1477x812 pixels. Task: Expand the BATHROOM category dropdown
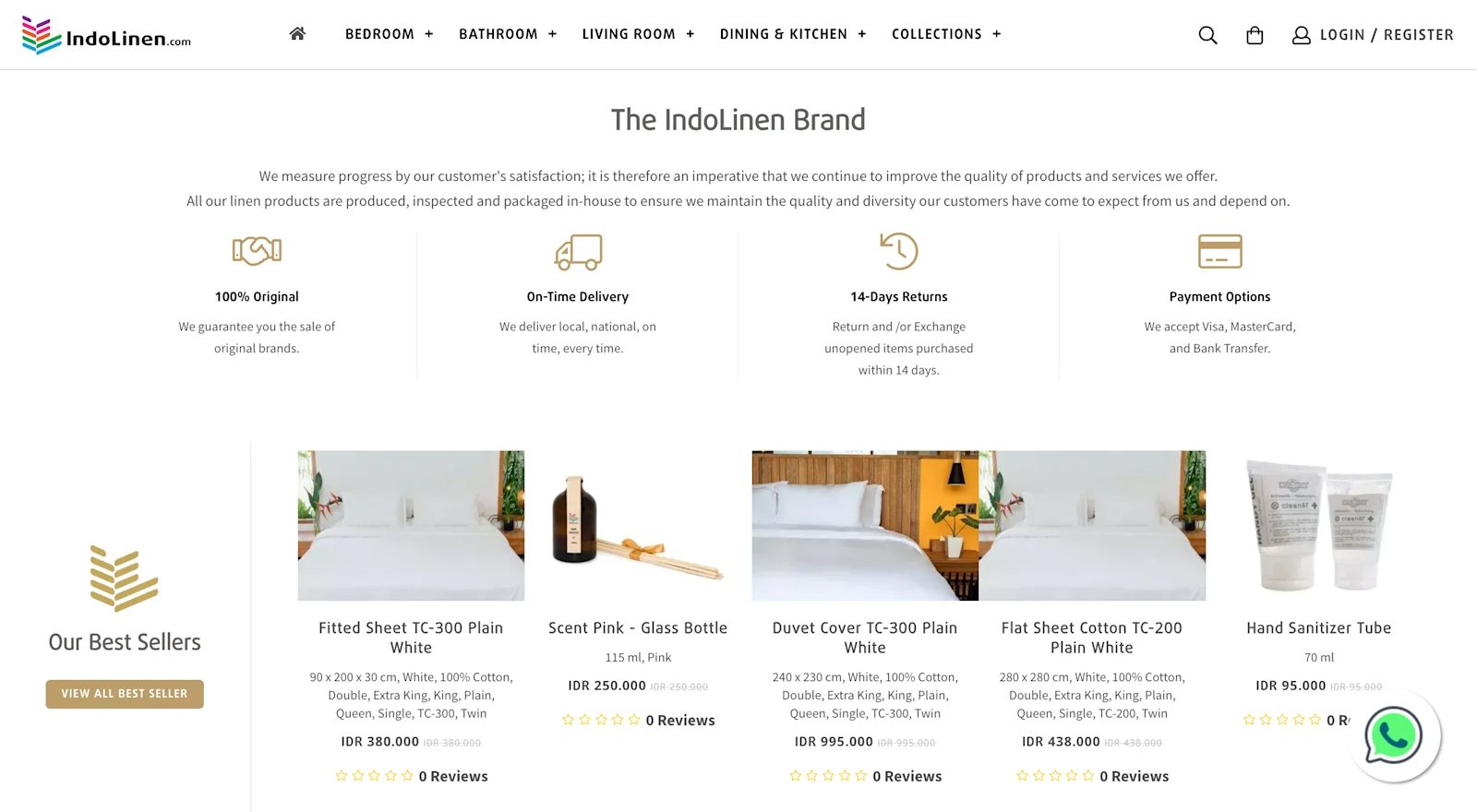(x=552, y=33)
